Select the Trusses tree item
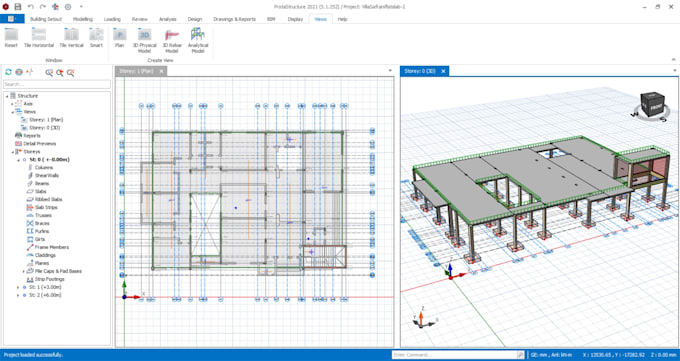This screenshot has height=361, width=680. click(x=43, y=215)
